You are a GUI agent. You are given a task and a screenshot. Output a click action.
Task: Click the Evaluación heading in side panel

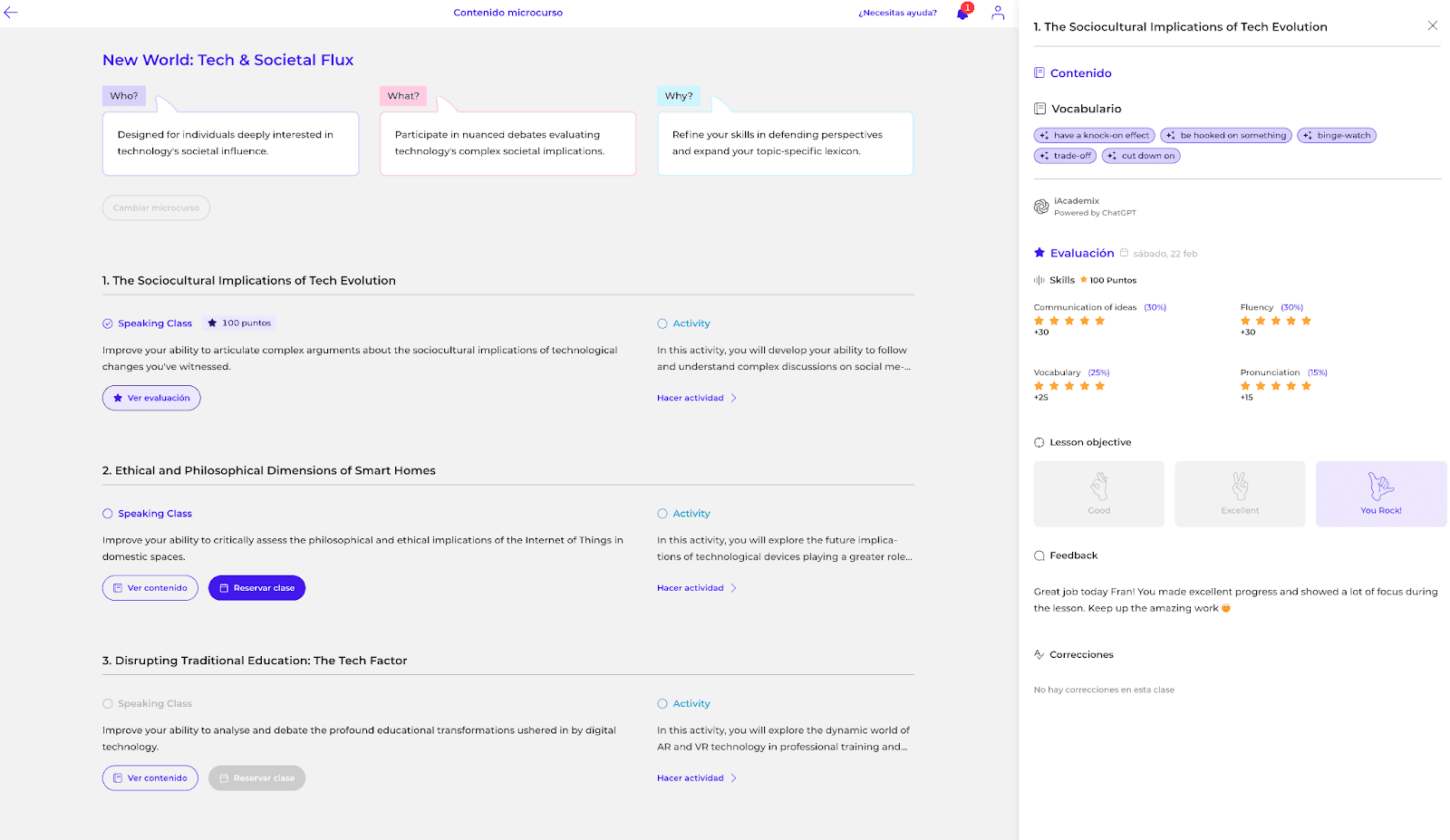1082,253
